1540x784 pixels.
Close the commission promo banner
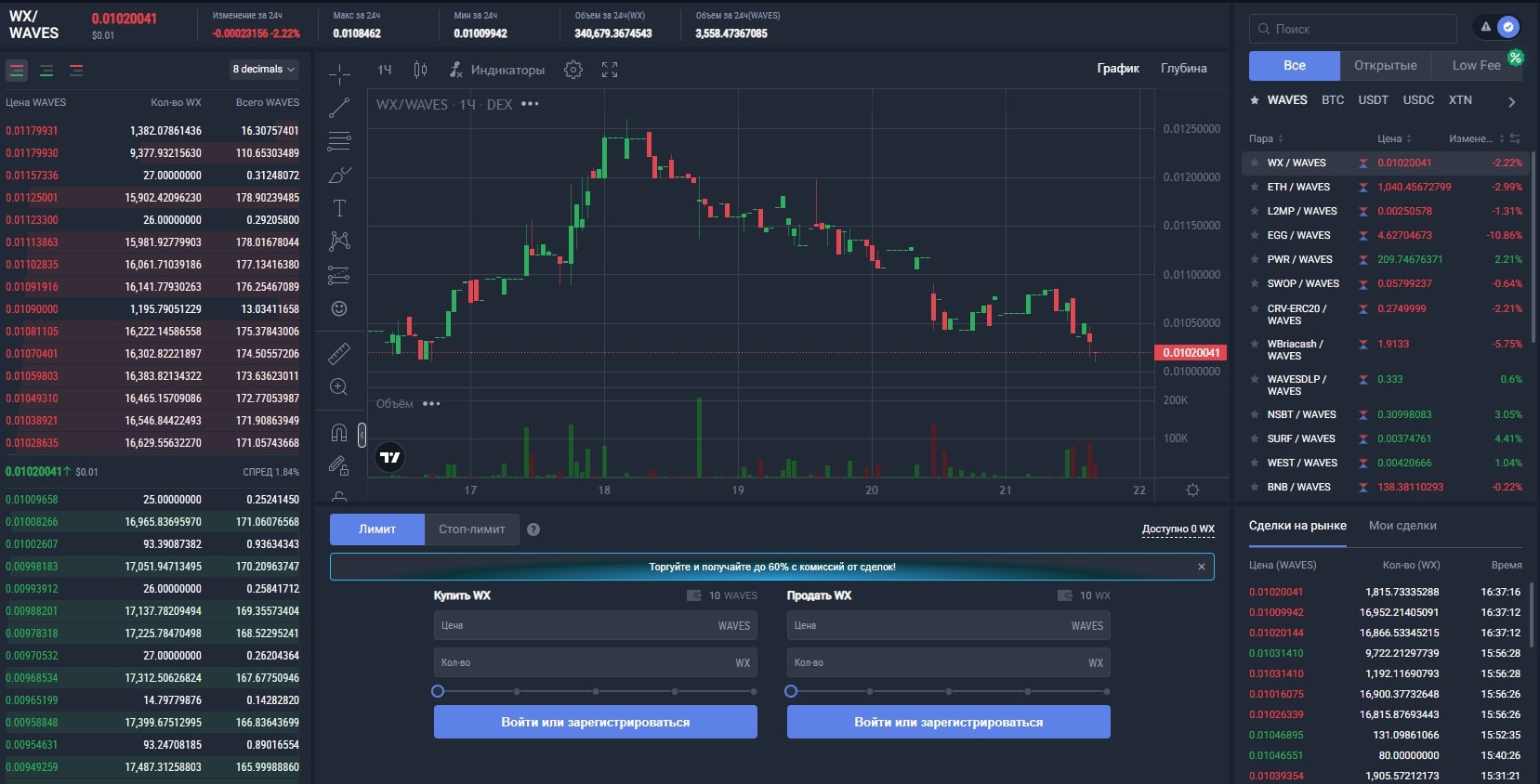point(1202,567)
